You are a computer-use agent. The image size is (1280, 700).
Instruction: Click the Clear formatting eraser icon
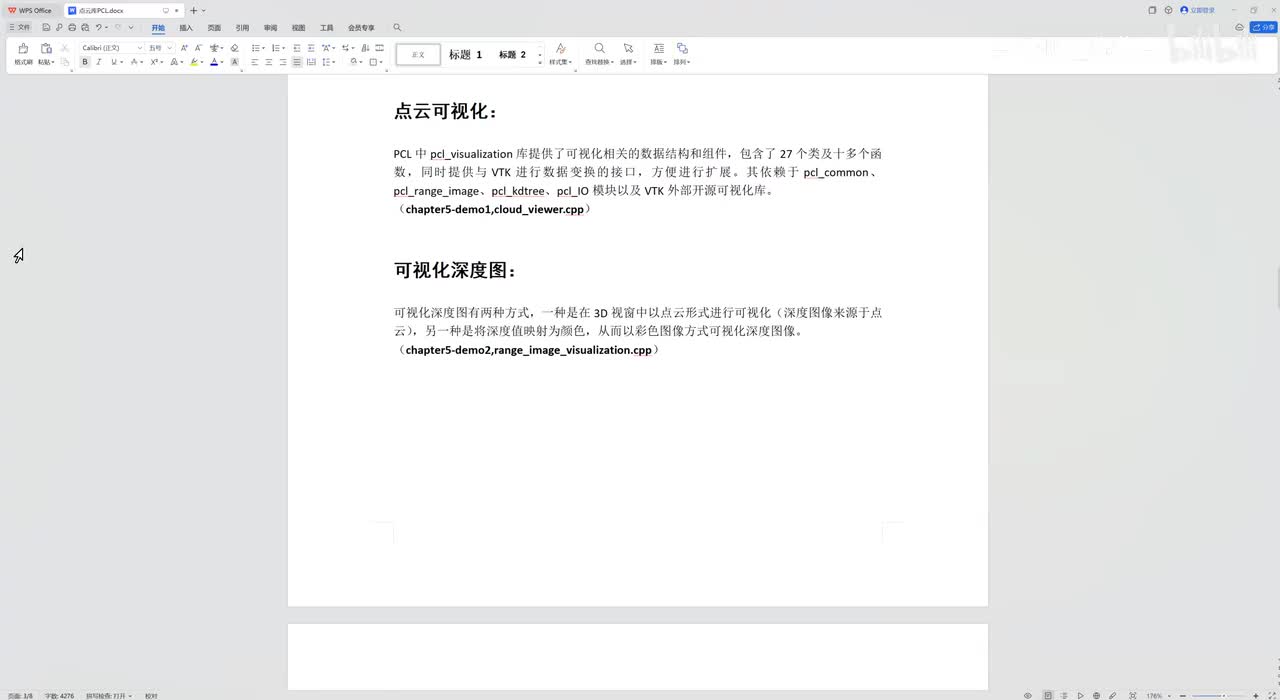coord(234,48)
